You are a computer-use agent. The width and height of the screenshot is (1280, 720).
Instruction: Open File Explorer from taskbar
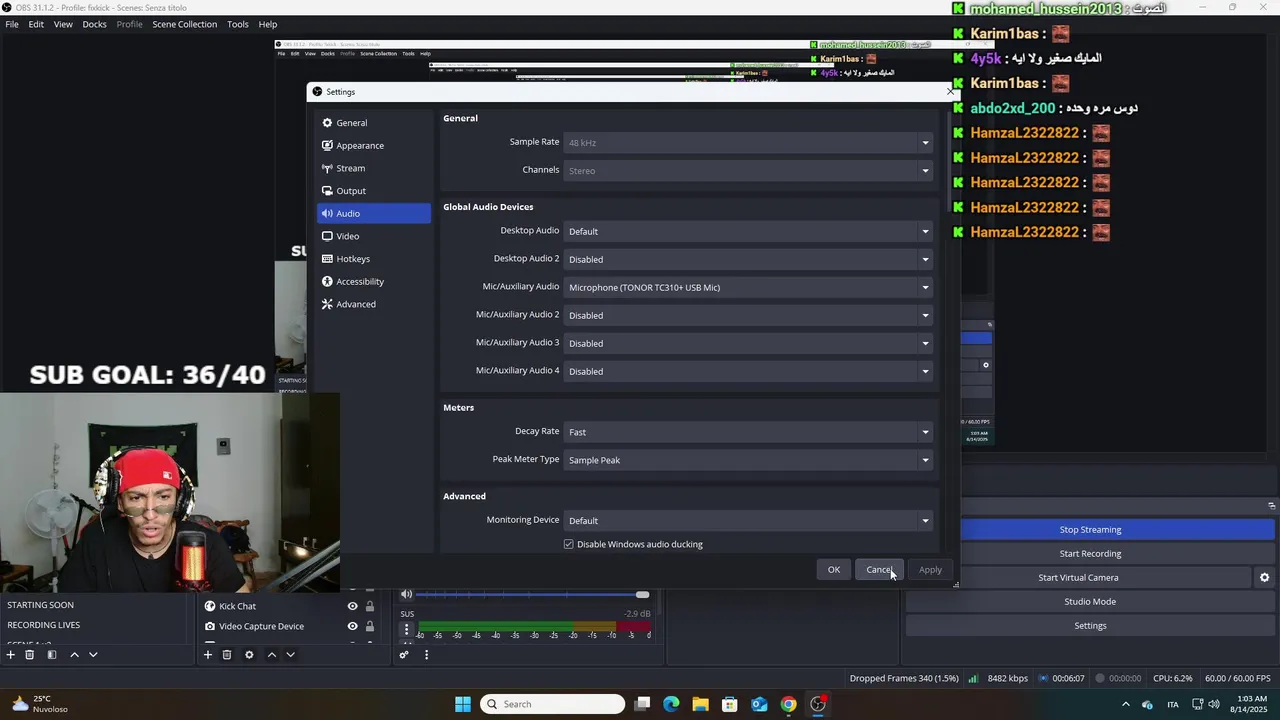click(700, 704)
